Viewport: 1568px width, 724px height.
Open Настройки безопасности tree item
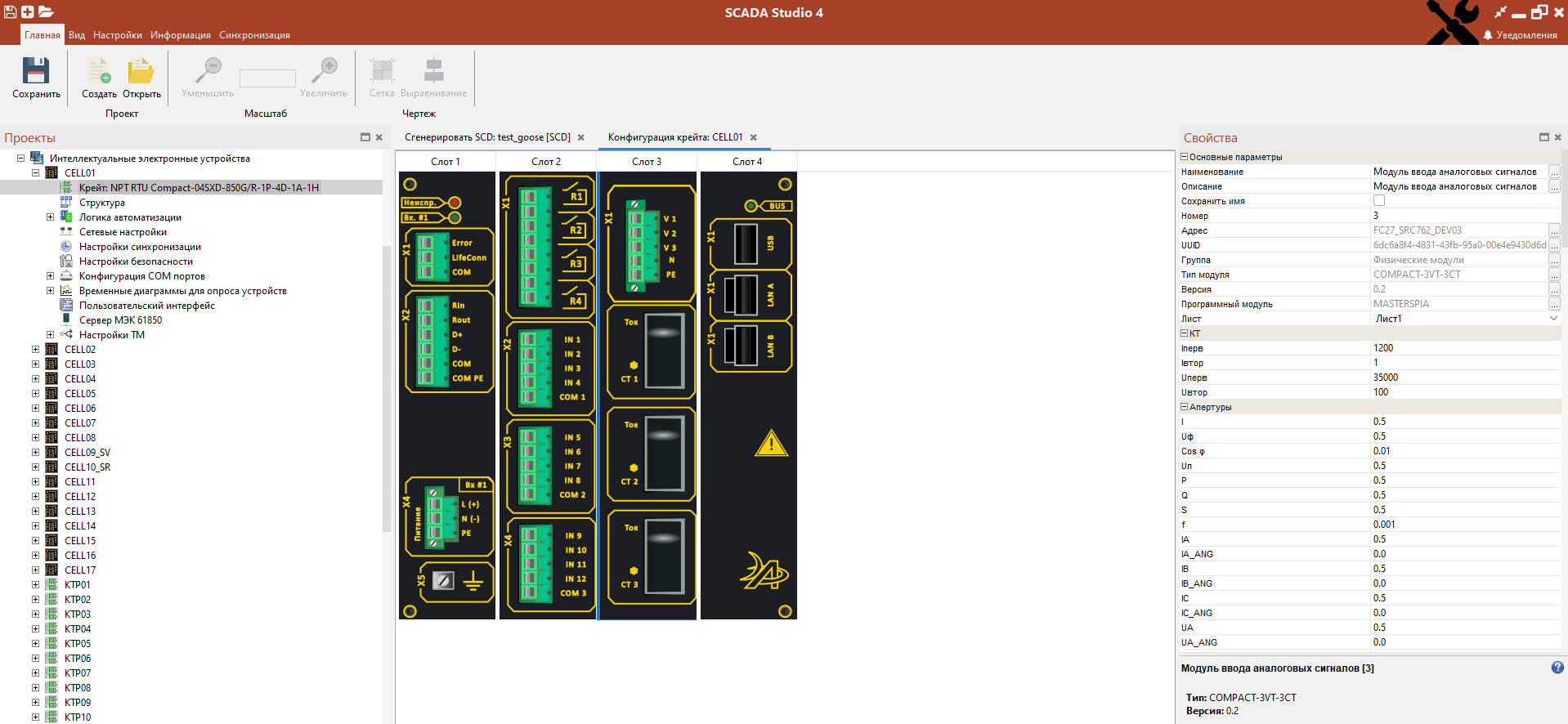[136, 261]
